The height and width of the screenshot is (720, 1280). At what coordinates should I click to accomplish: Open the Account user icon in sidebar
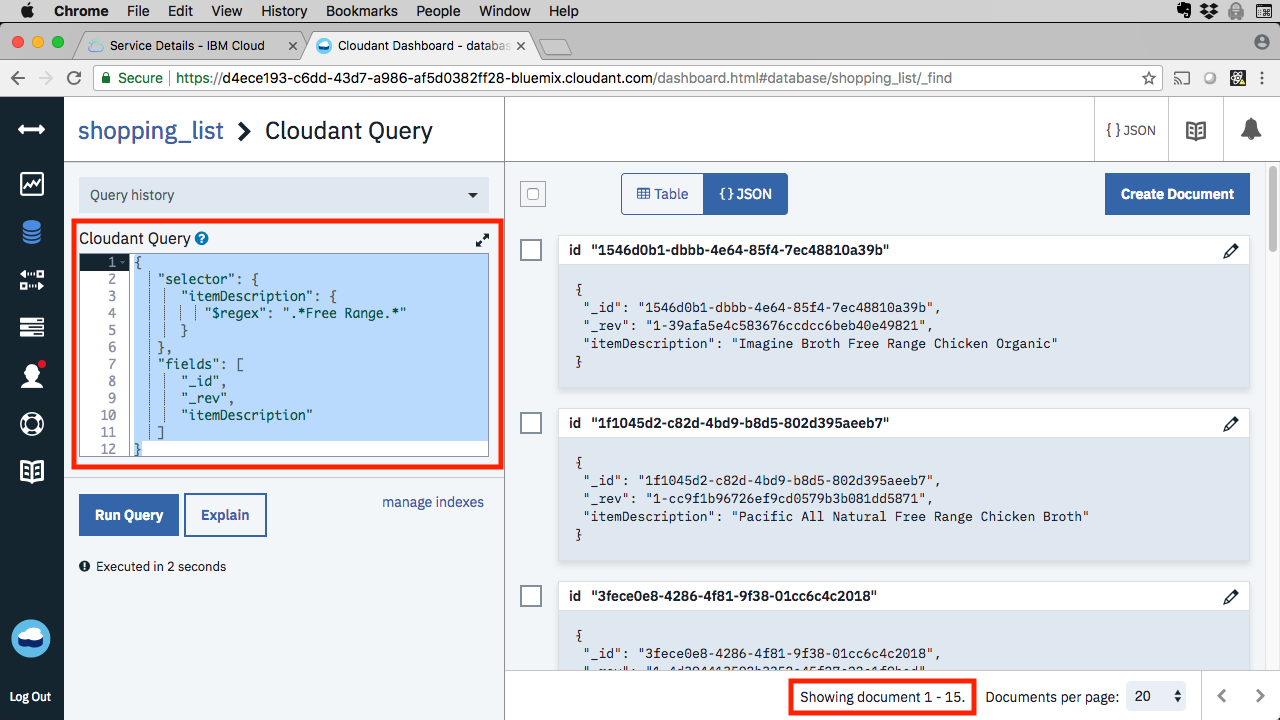[x=32, y=375]
